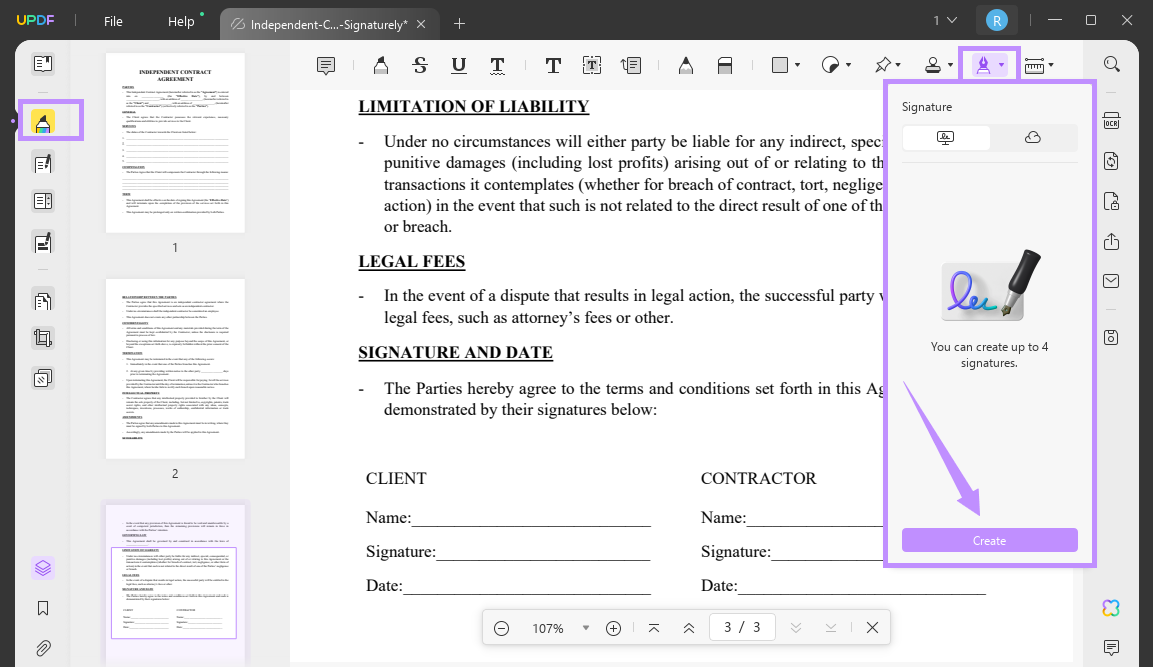Select the underline annotation tool

(x=458, y=64)
